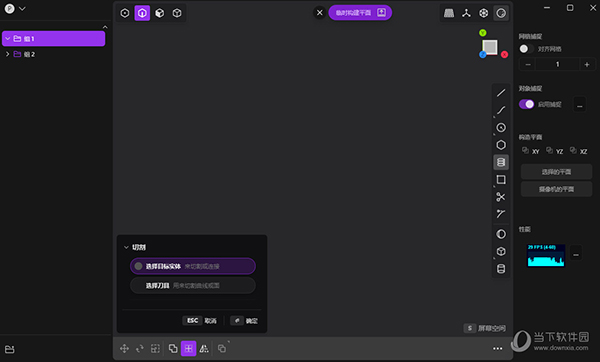This screenshot has width=600, height=362.
Task: Close the temporary construction plane pill
Action: [x=320, y=13]
